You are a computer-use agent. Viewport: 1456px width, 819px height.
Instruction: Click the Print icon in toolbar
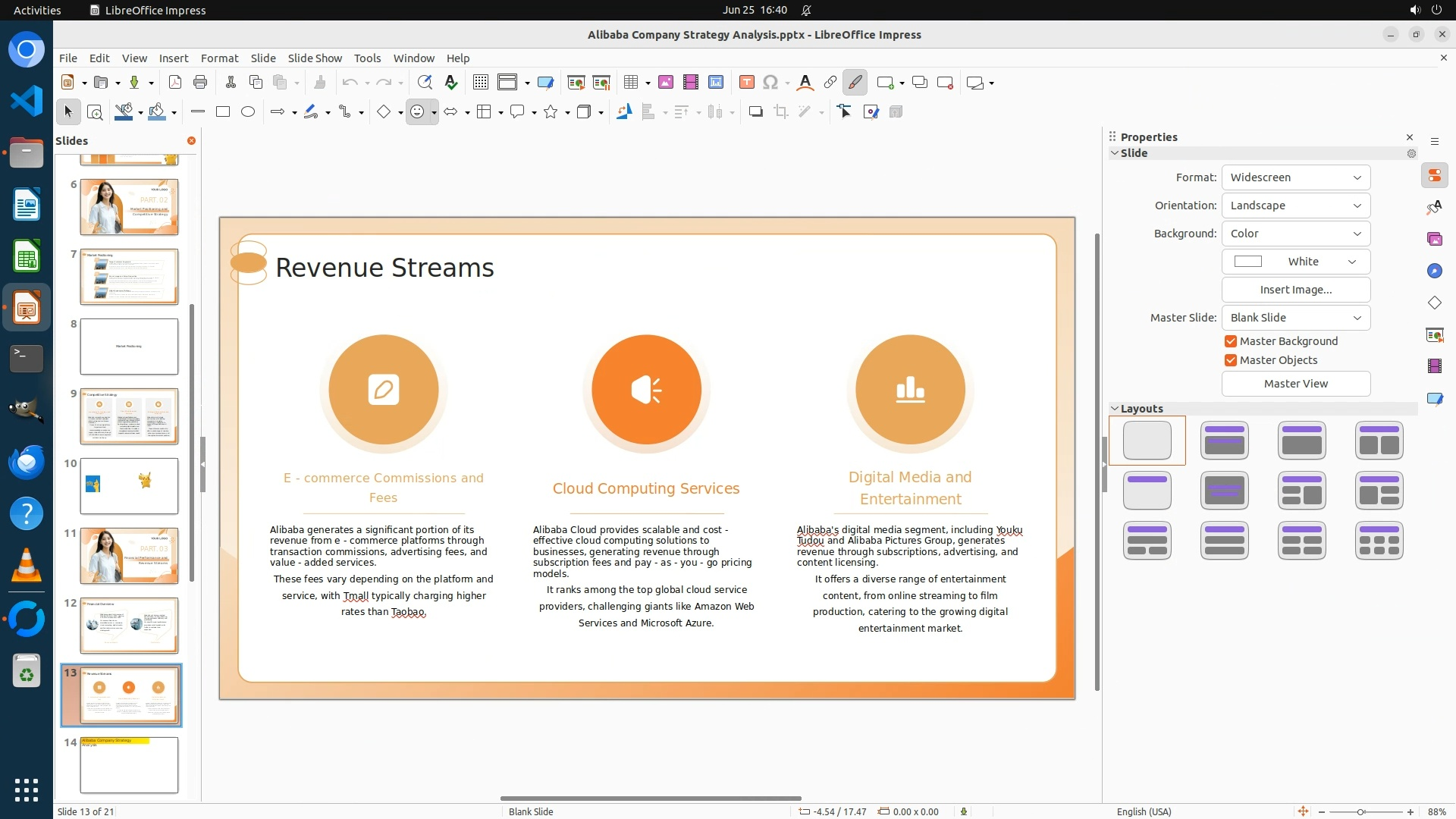click(x=200, y=83)
